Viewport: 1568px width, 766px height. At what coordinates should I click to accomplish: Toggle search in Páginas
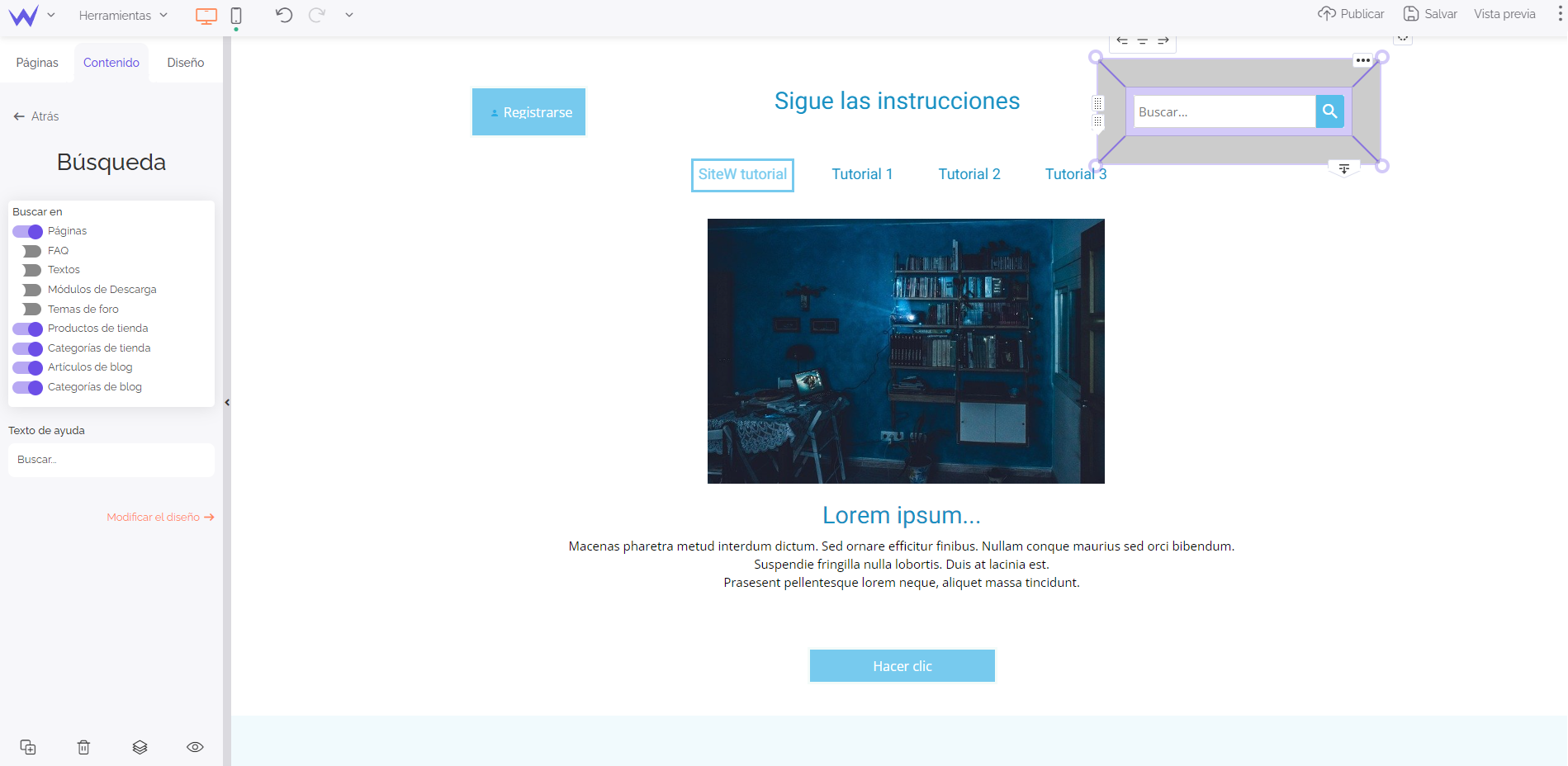tap(27, 231)
